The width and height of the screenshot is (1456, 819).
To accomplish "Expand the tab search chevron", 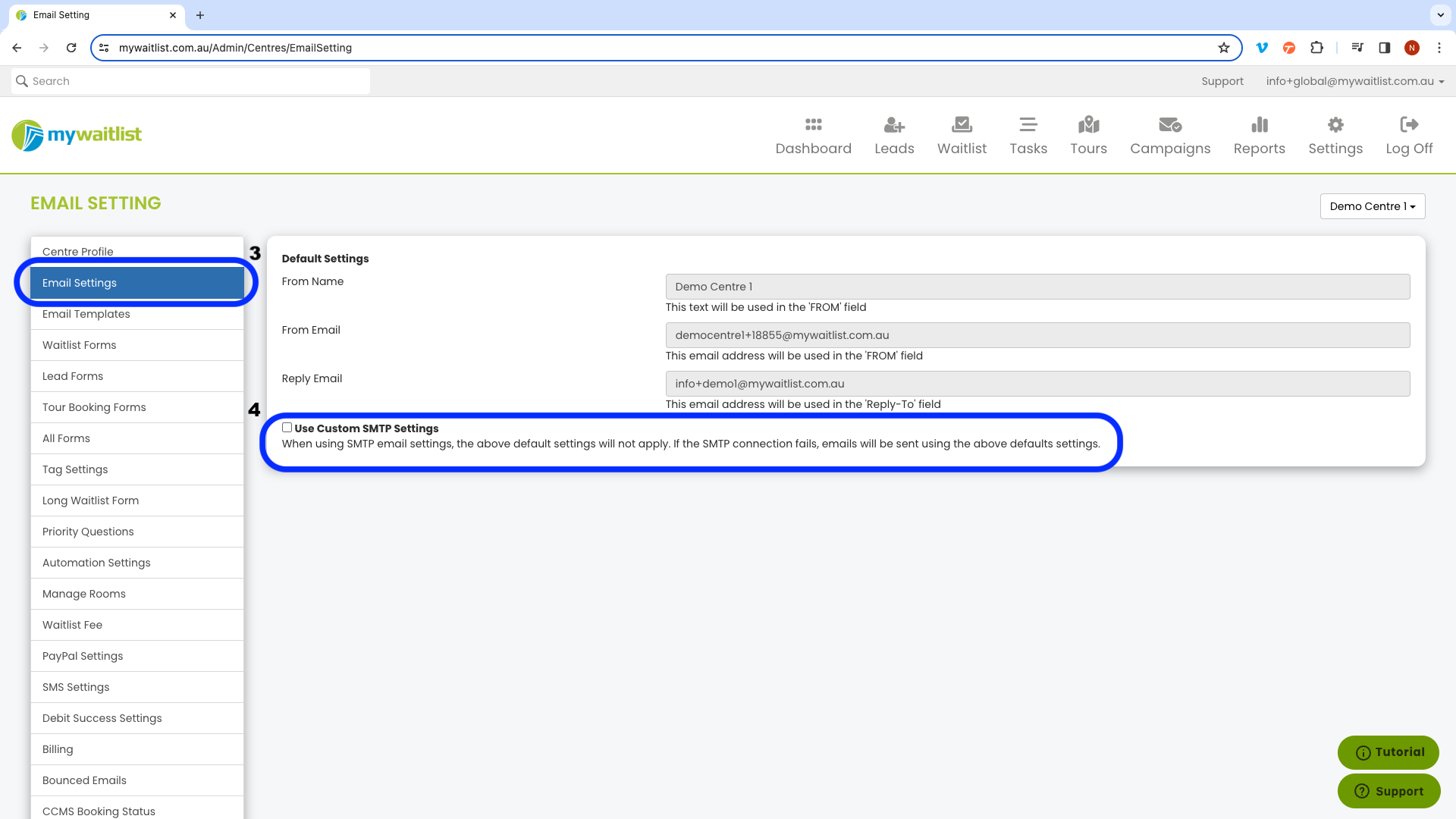I will coord(1440,15).
